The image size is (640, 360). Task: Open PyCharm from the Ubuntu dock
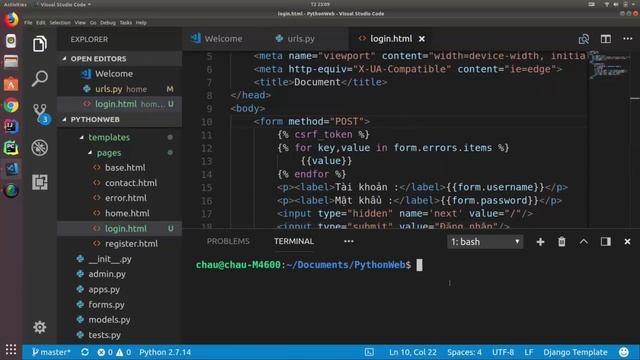click(11, 148)
